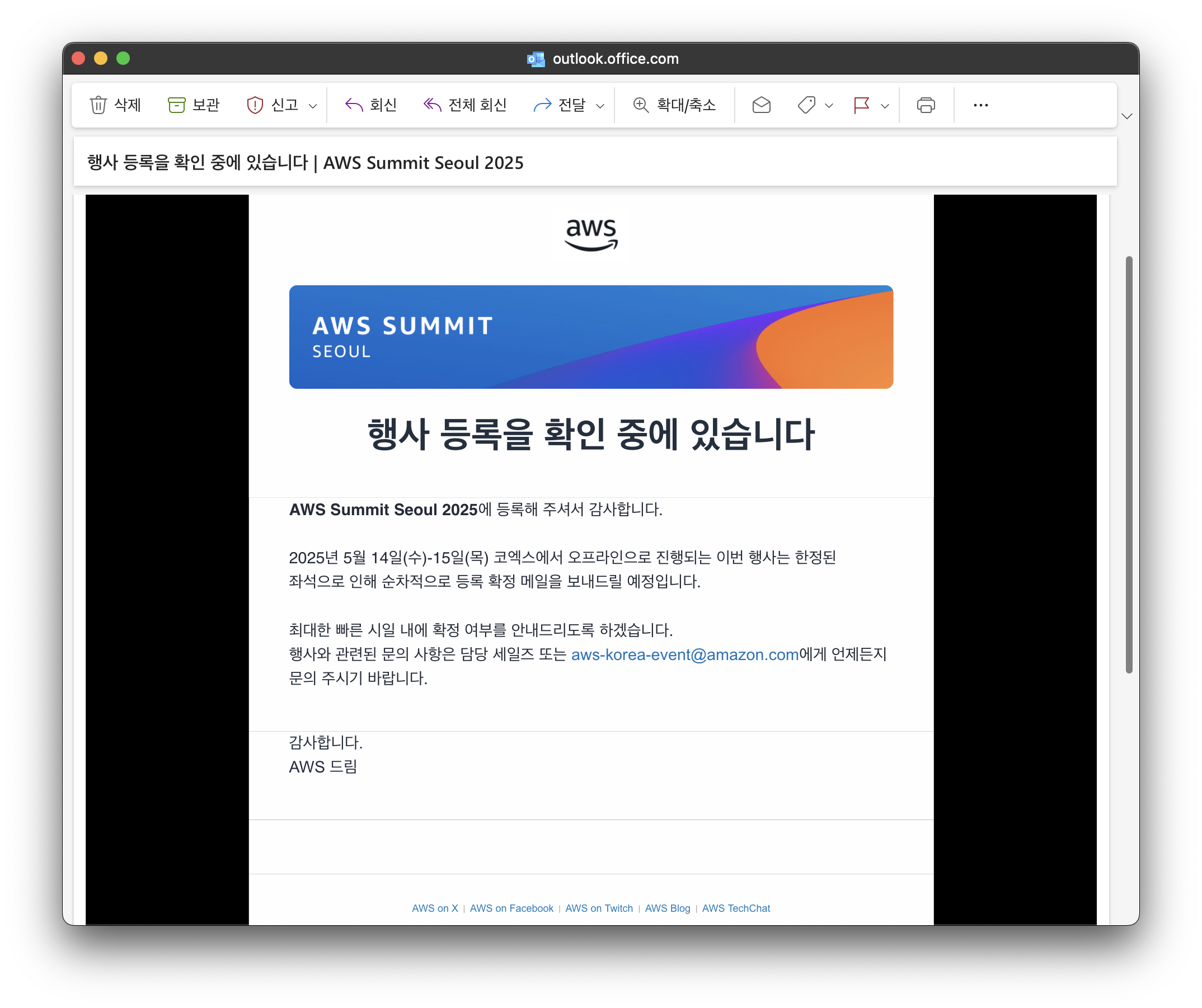1202x1008 pixels.
Task: Toggle read status with the envelope icon
Action: pos(761,105)
